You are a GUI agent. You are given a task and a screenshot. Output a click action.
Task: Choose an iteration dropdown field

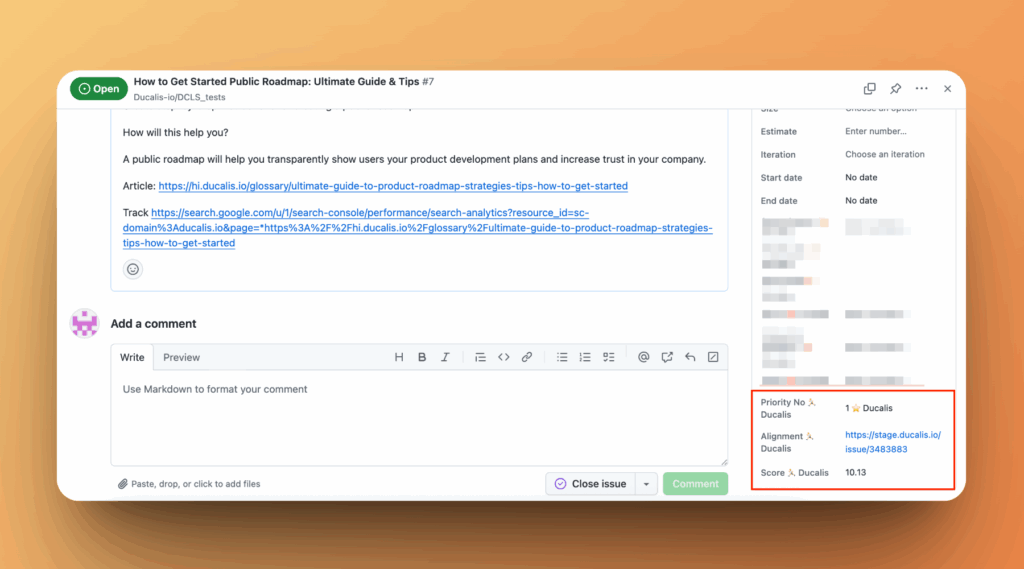(x=885, y=155)
